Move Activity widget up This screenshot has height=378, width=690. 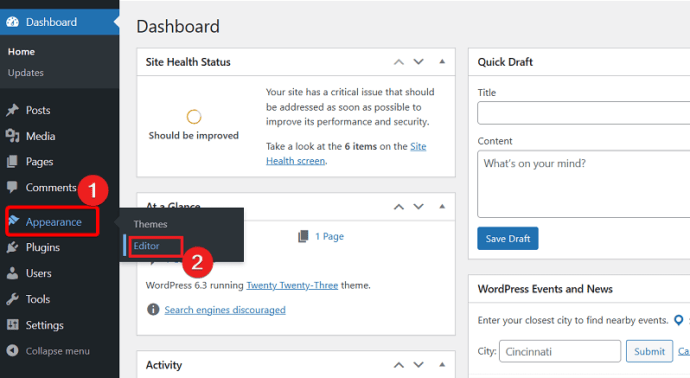[399, 365]
